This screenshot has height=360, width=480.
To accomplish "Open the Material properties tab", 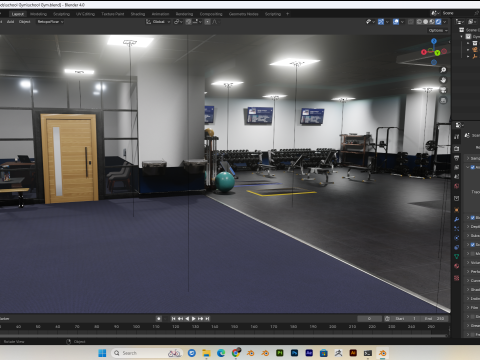I will pos(457,266).
